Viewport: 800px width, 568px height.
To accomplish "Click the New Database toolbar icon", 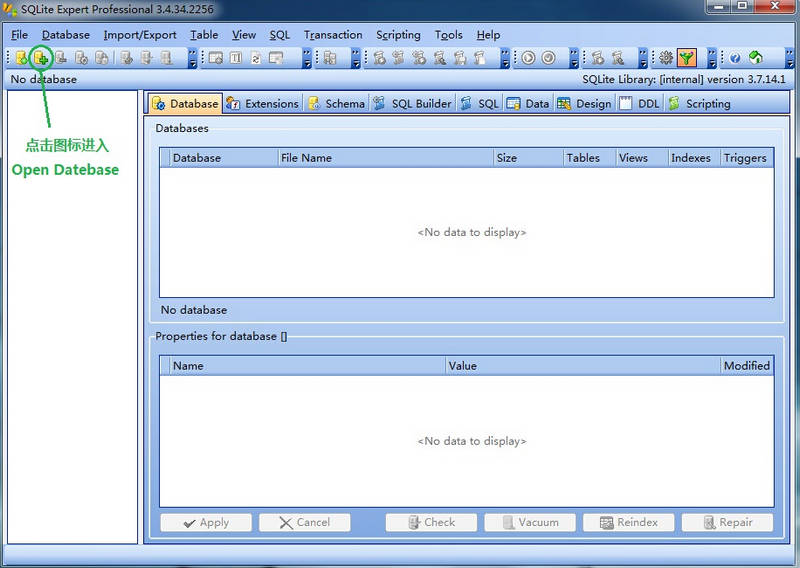I will tap(22, 58).
